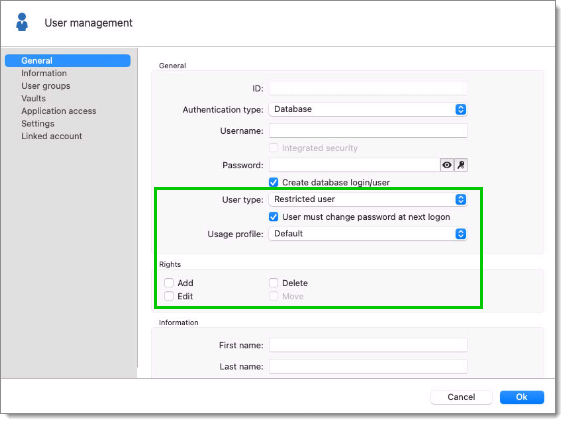Open Settings in the sidebar
Image resolution: width=566 pixels, height=424 pixels.
[x=38, y=124]
